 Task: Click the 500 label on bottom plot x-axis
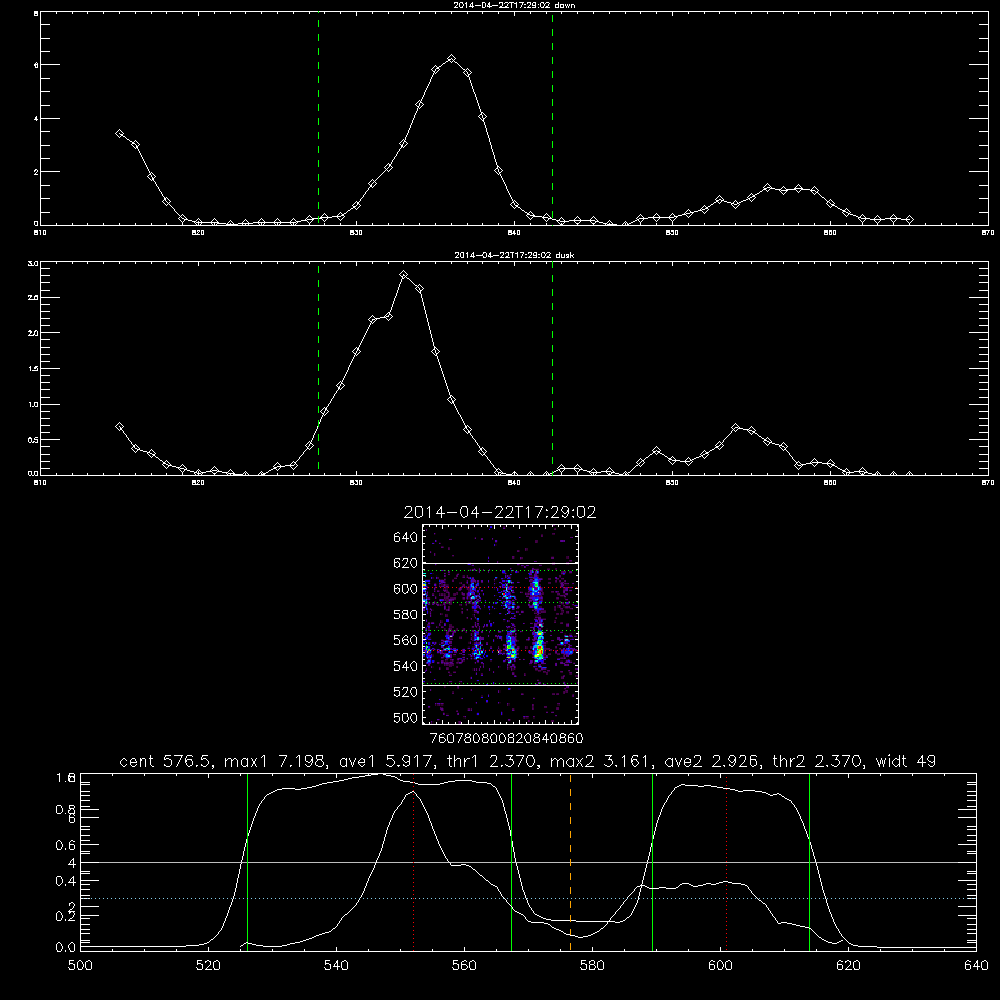80,966
